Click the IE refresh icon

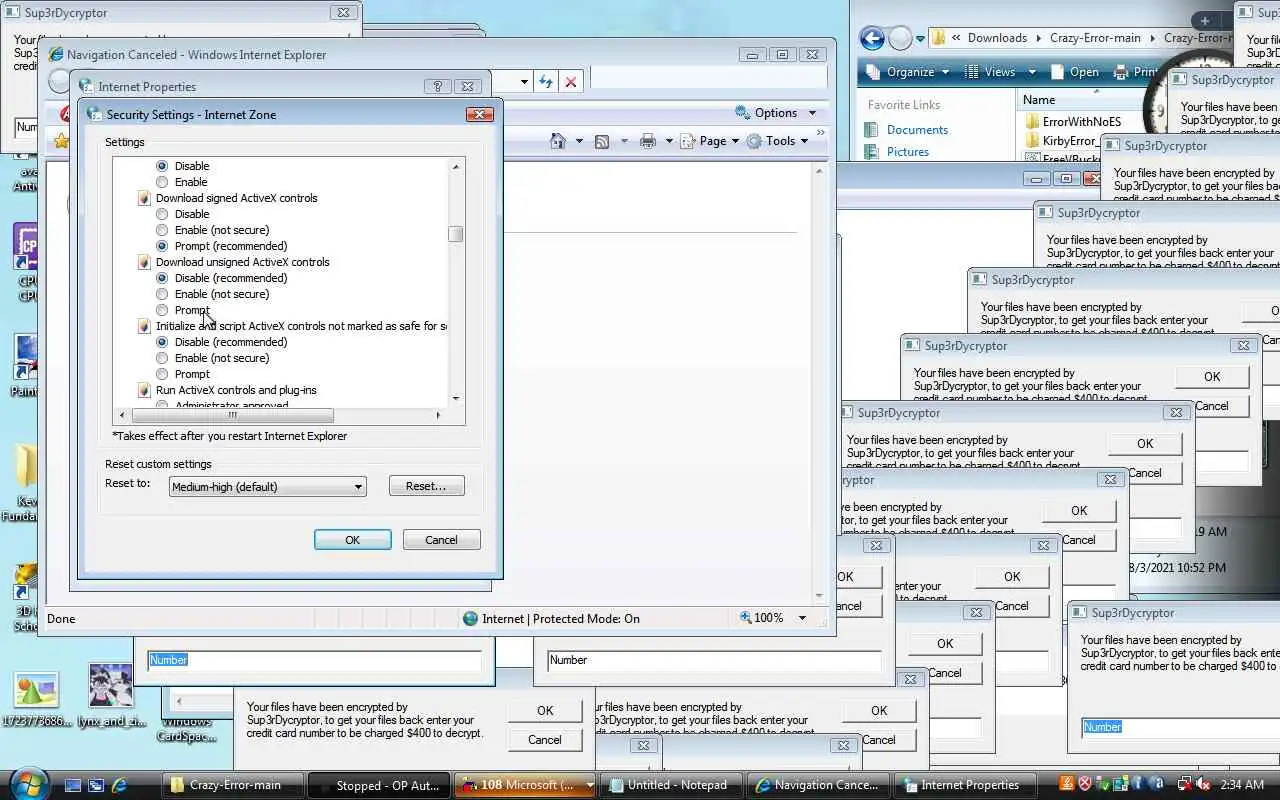click(545, 82)
